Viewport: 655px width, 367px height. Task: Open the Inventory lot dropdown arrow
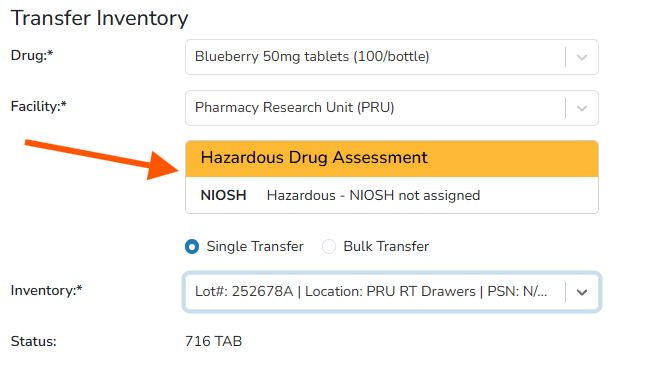coord(582,292)
